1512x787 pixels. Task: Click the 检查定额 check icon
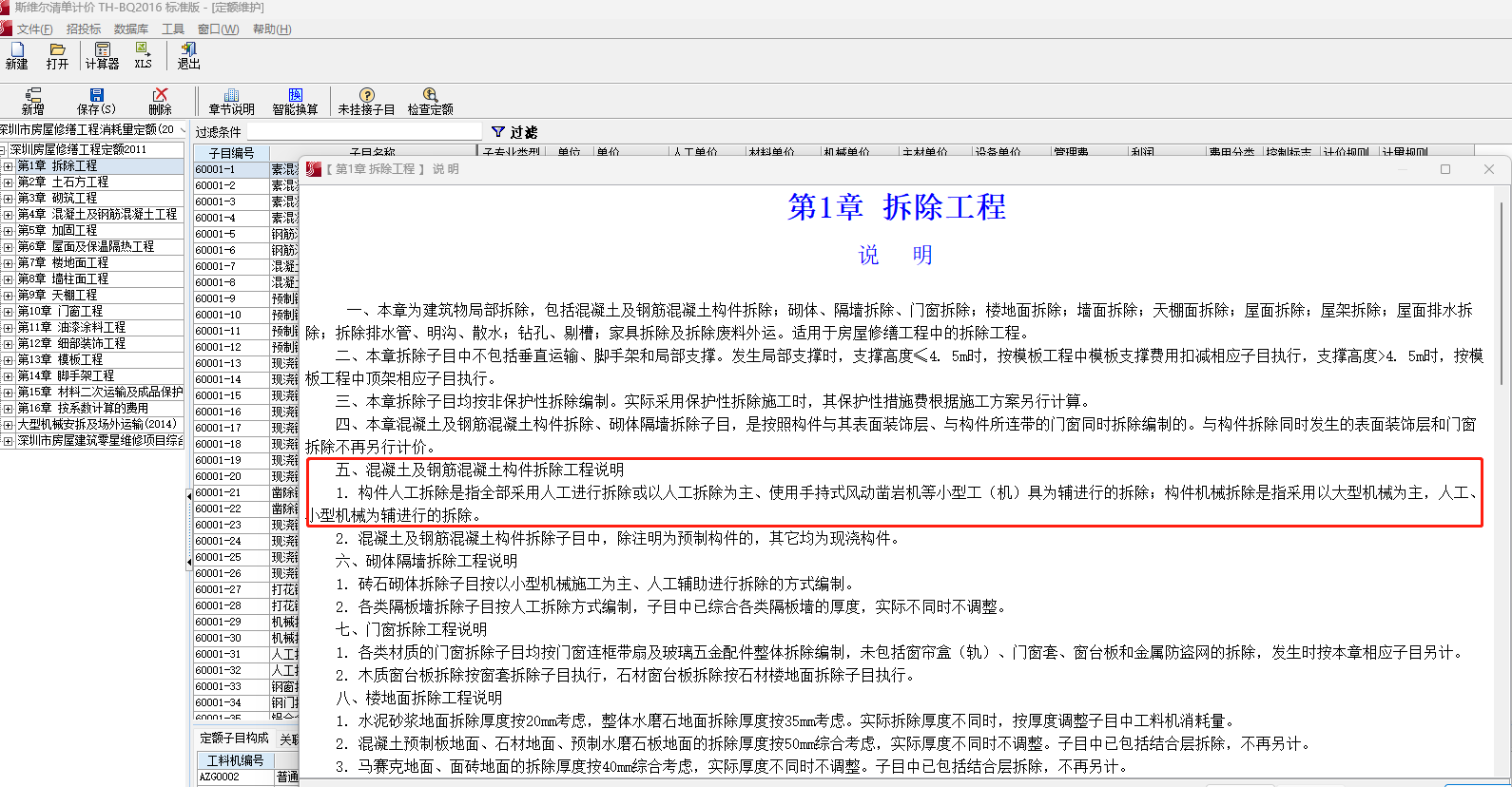(x=430, y=95)
